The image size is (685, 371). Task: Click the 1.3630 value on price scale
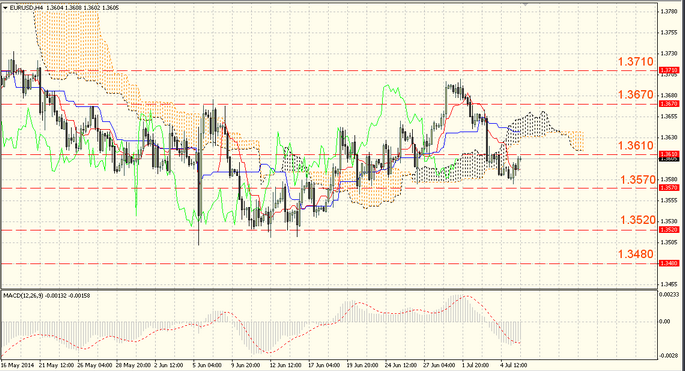pyautogui.click(x=670, y=137)
